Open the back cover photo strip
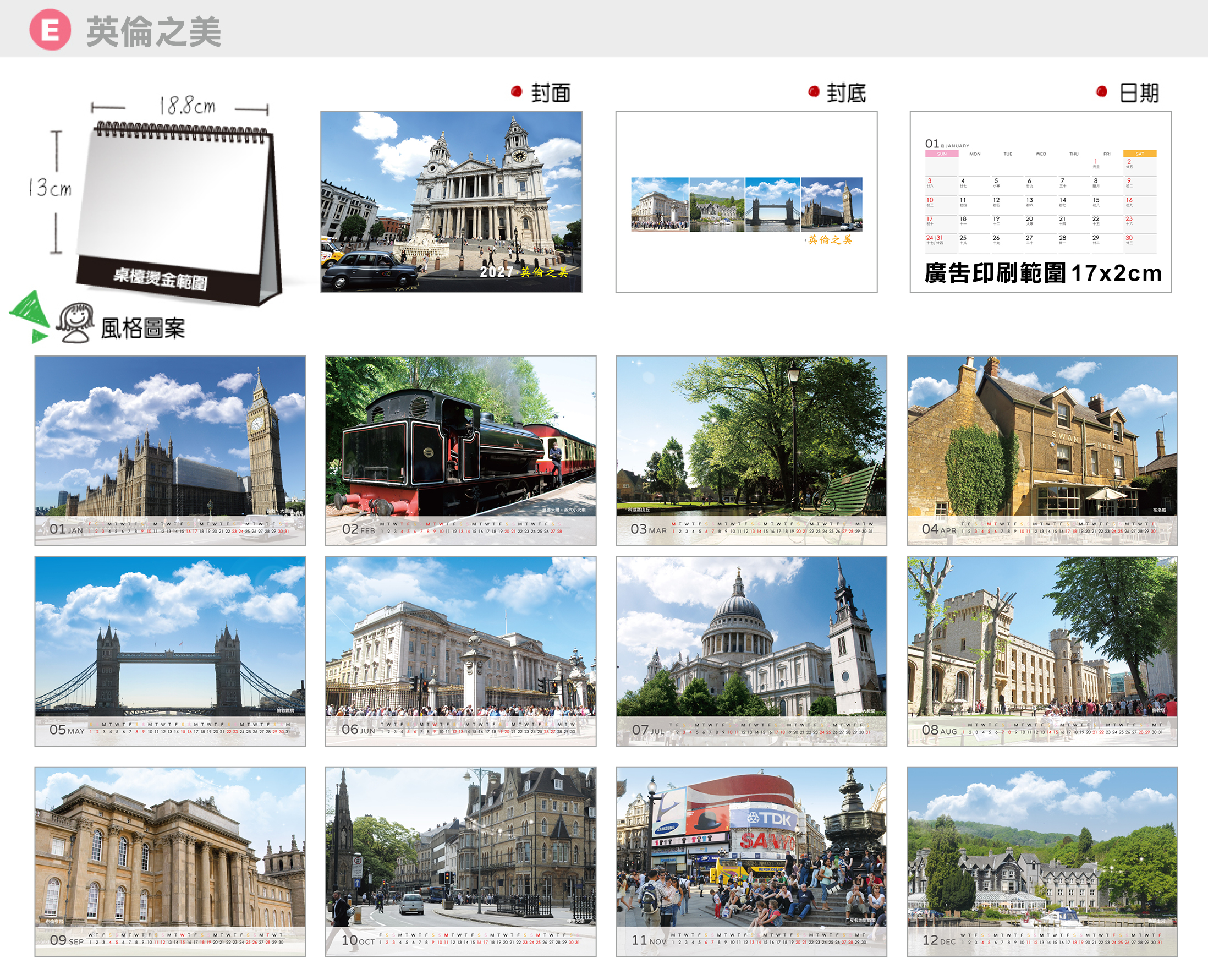 (746, 204)
